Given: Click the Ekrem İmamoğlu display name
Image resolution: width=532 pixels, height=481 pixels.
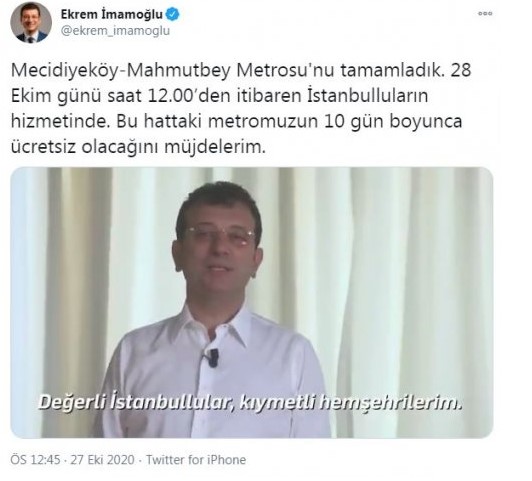Looking at the screenshot, I should (112, 15).
